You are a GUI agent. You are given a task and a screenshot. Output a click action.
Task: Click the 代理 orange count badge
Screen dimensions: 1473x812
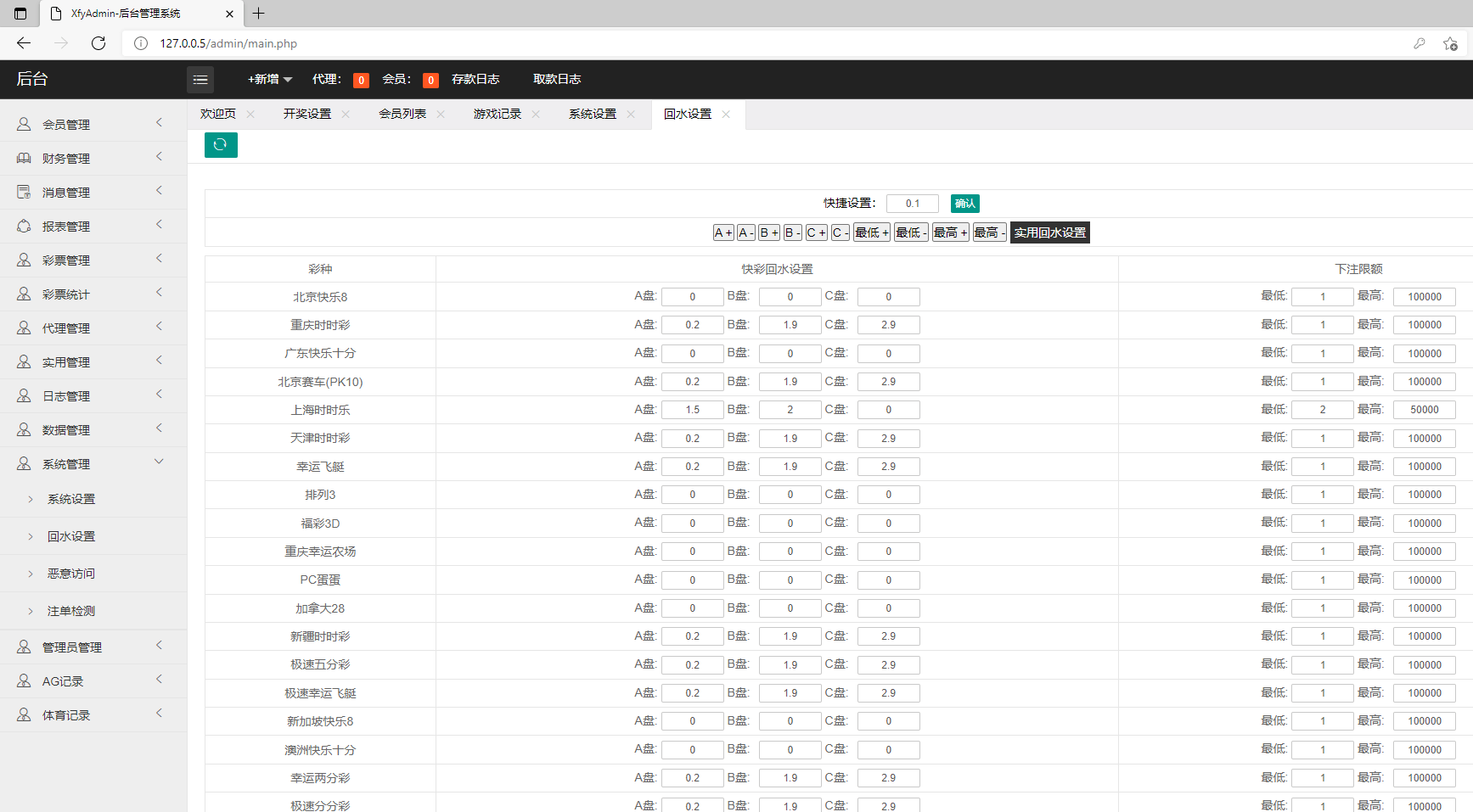tap(361, 80)
